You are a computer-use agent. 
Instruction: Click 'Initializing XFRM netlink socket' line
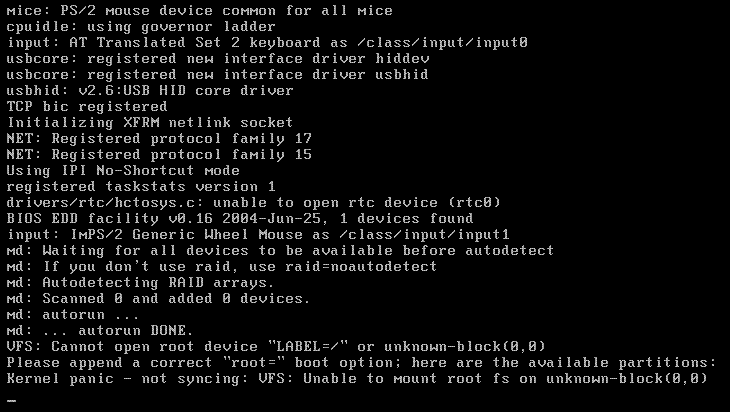[149, 122]
